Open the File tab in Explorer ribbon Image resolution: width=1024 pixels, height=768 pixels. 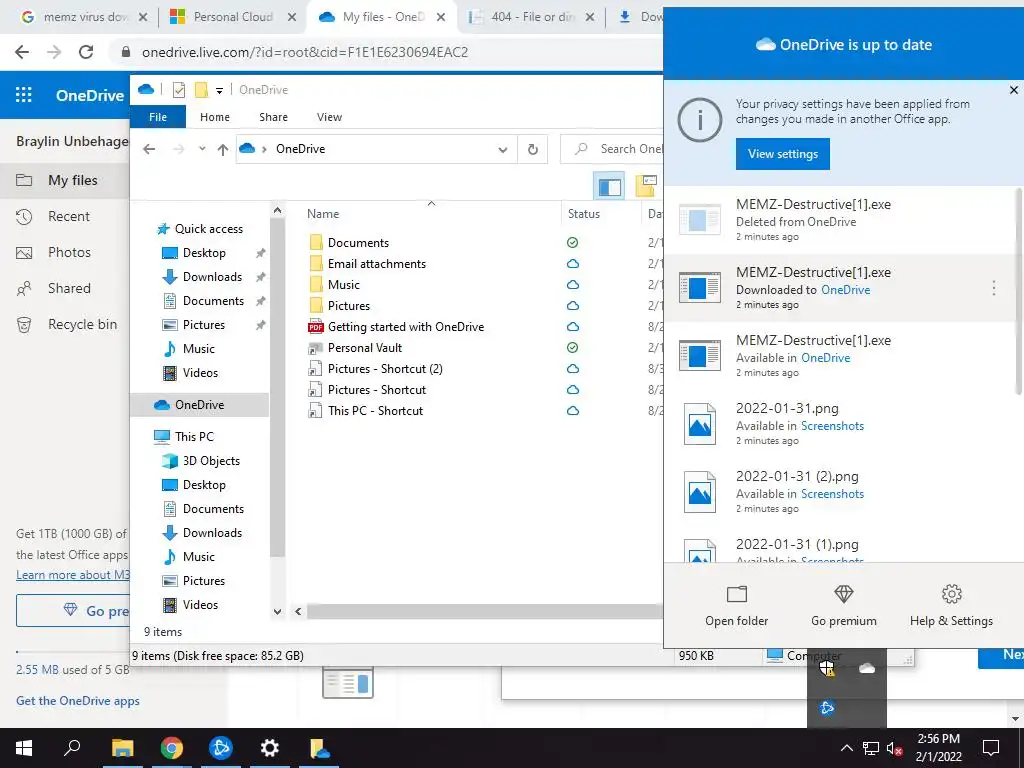(x=158, y=117)
